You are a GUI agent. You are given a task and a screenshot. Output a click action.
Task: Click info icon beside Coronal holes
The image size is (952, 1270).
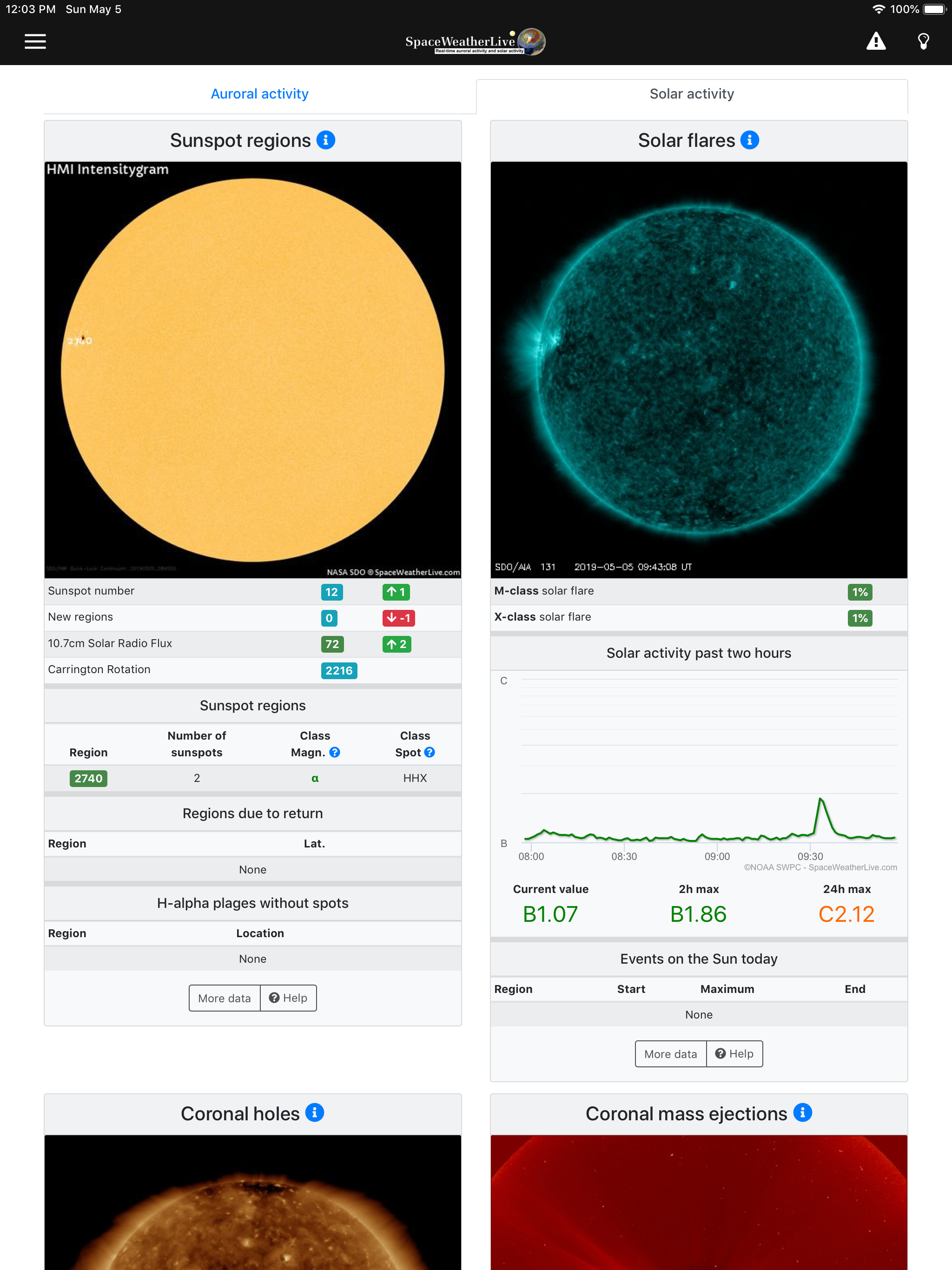pyautogui.click(x=315, y=1113)
